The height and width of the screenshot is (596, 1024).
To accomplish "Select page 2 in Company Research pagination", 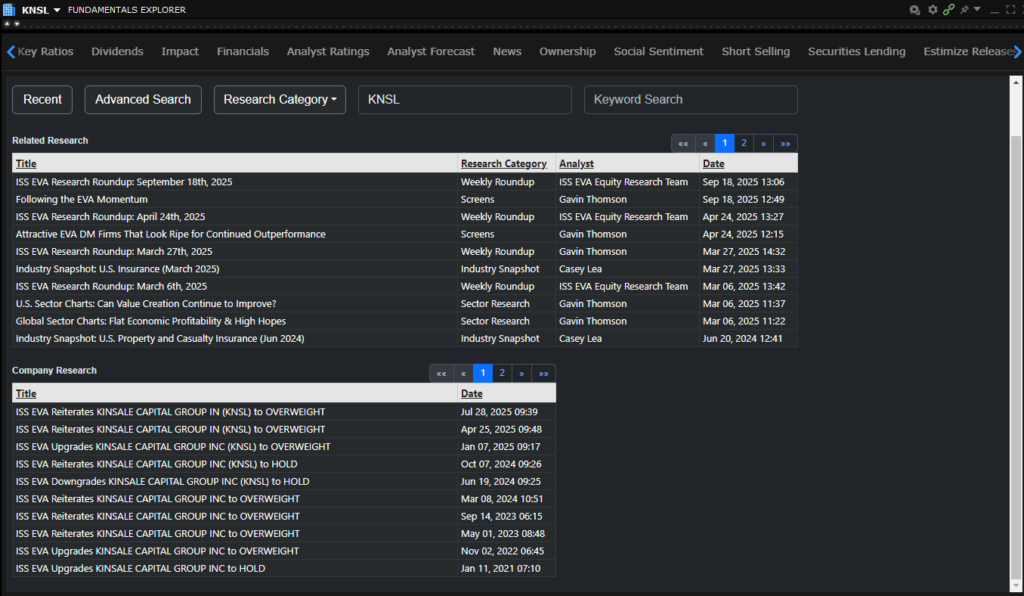I will [502, 373].
